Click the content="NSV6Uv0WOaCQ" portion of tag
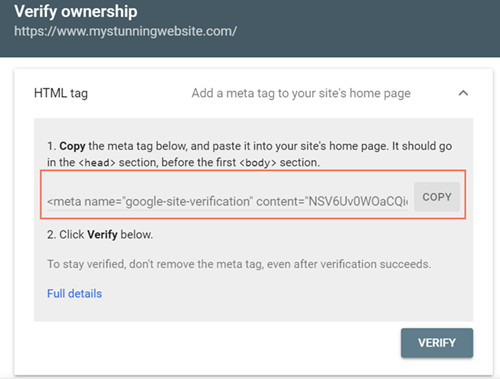 point(332,202)
